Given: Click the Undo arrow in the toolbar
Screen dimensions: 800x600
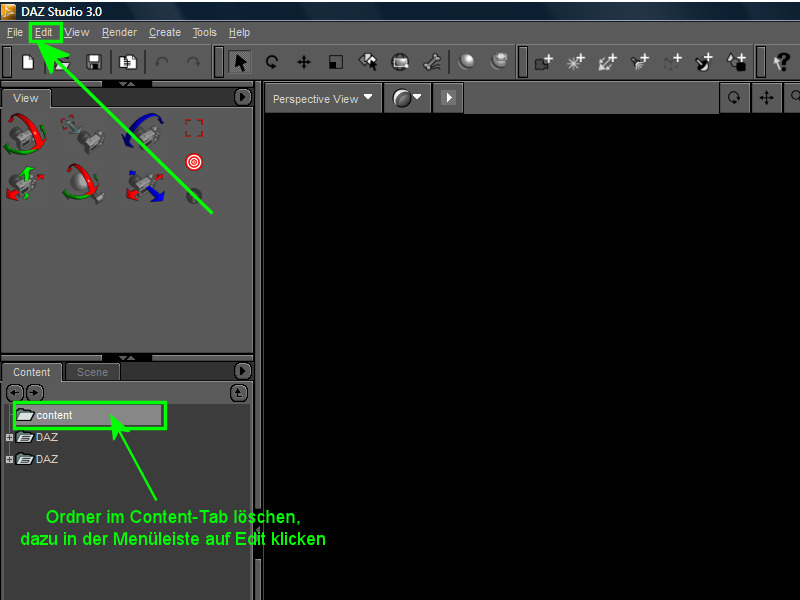Looking at the screenshot, I should [162, 62].
